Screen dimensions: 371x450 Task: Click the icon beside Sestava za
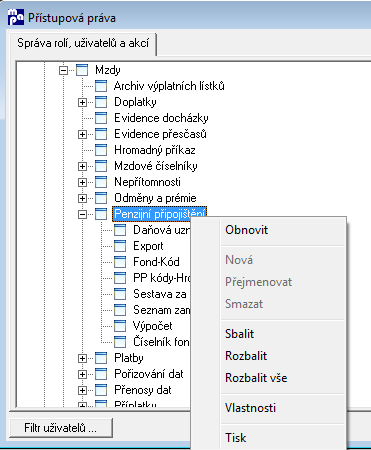point(120,294)
